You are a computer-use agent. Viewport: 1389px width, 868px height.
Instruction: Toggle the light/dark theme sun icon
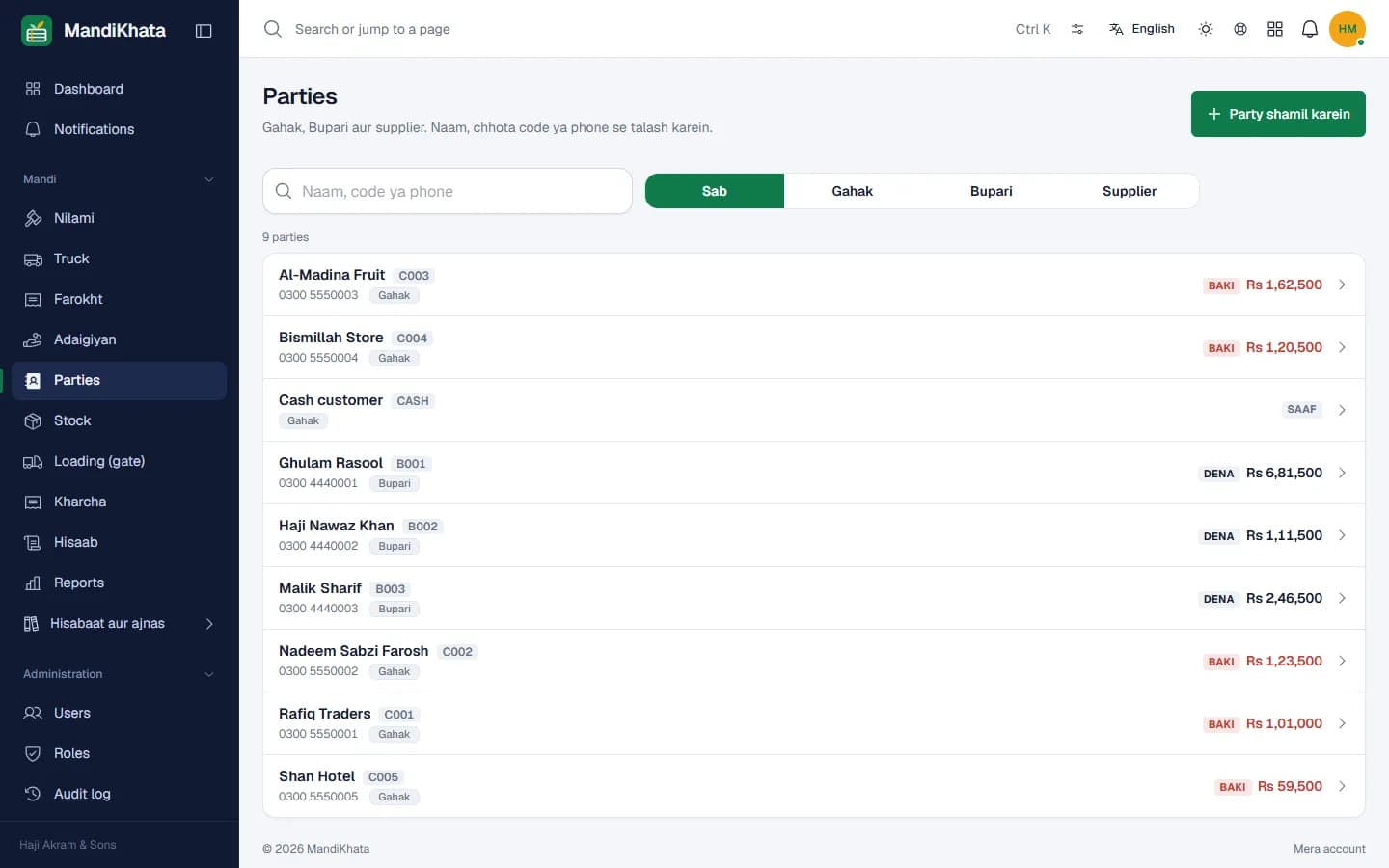click(x=1206, y=29)
